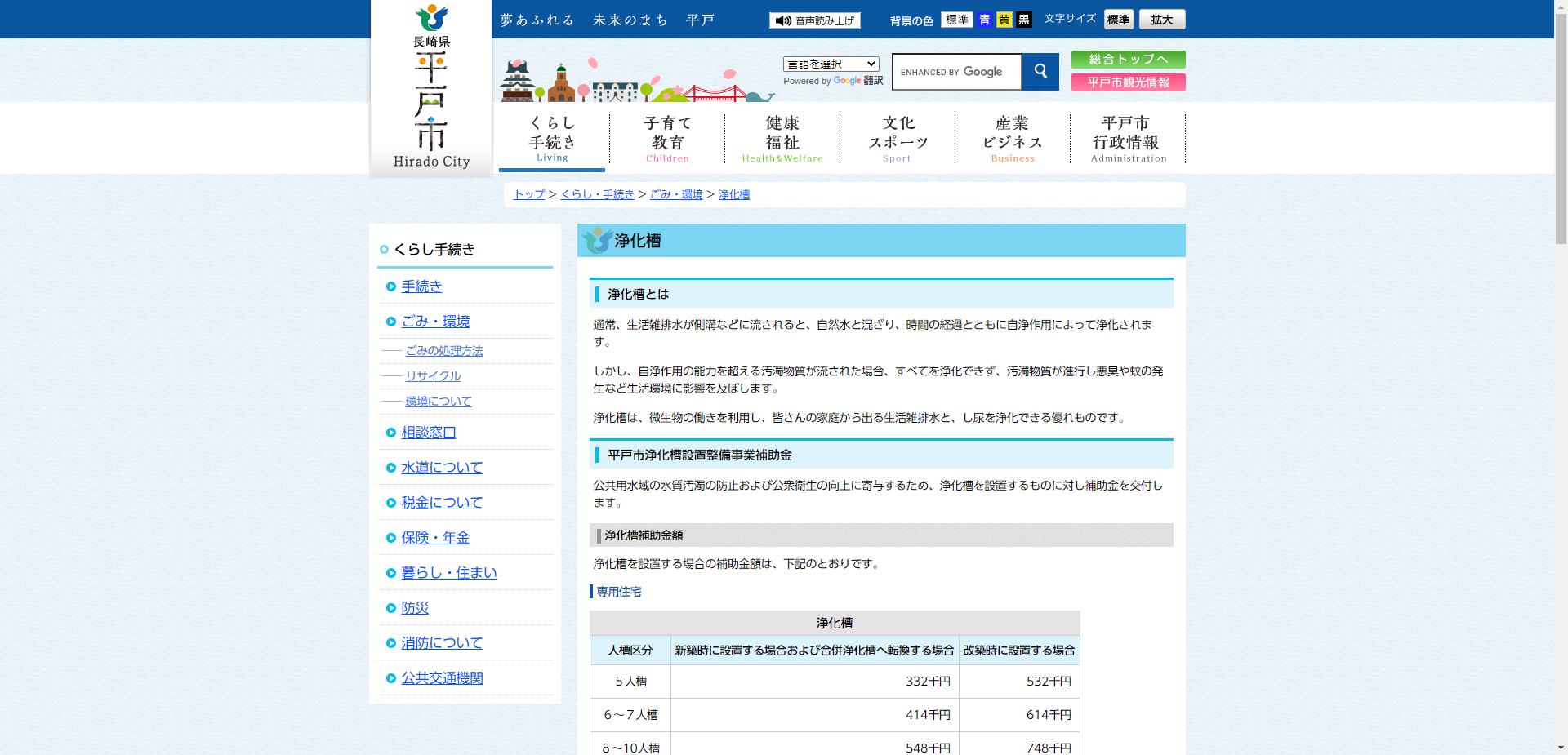Go to トップ via breadcrumb link
Image resolution: width=1568 pixels, height=755 pixels.
[x=528, y=194]
